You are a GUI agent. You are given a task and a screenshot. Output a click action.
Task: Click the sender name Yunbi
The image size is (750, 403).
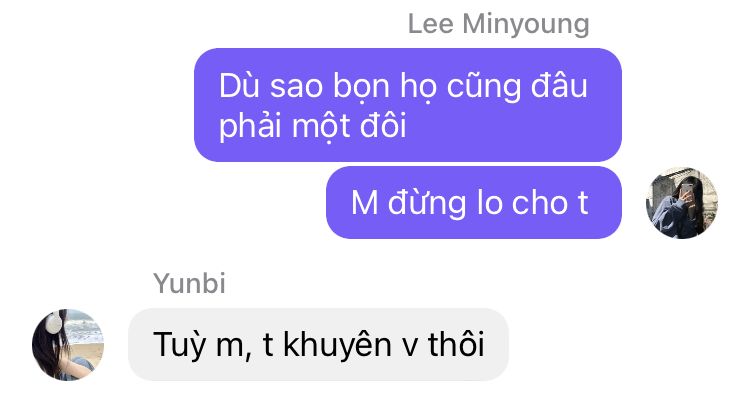189,283
